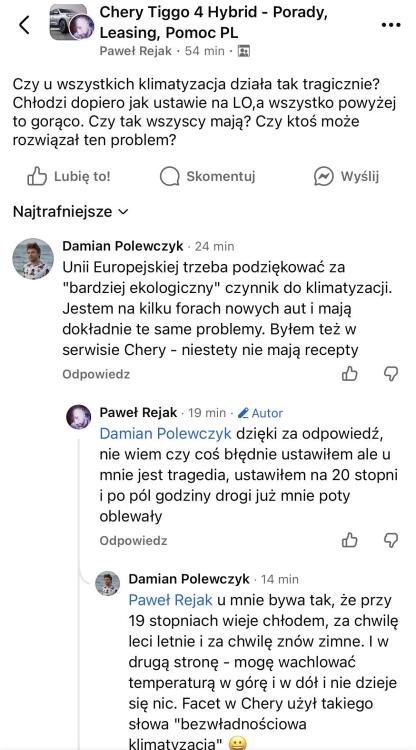Reply to Paweł Rejak's comment via Odpowiedz
This screenshot has width=416, height=750.
[133, 541]
